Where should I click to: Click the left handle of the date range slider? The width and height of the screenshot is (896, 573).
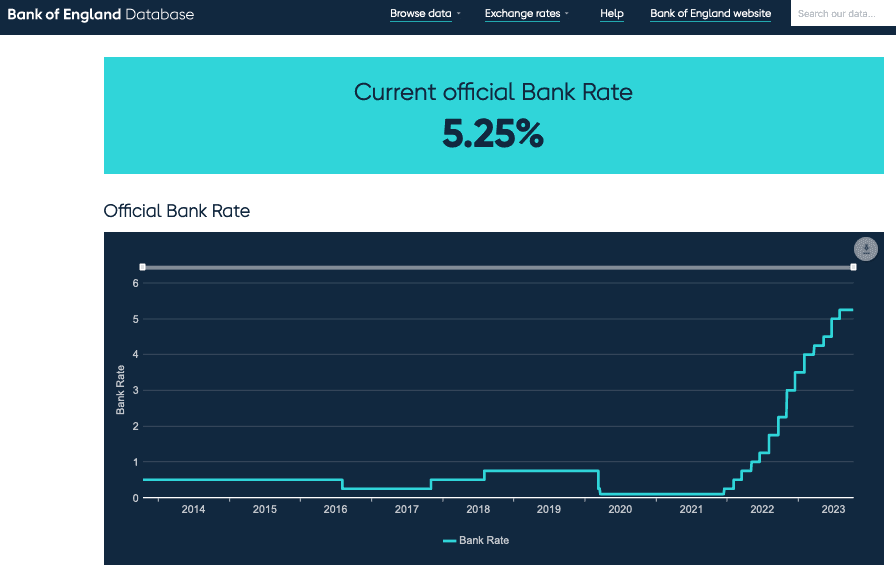[x=143, y=267]
